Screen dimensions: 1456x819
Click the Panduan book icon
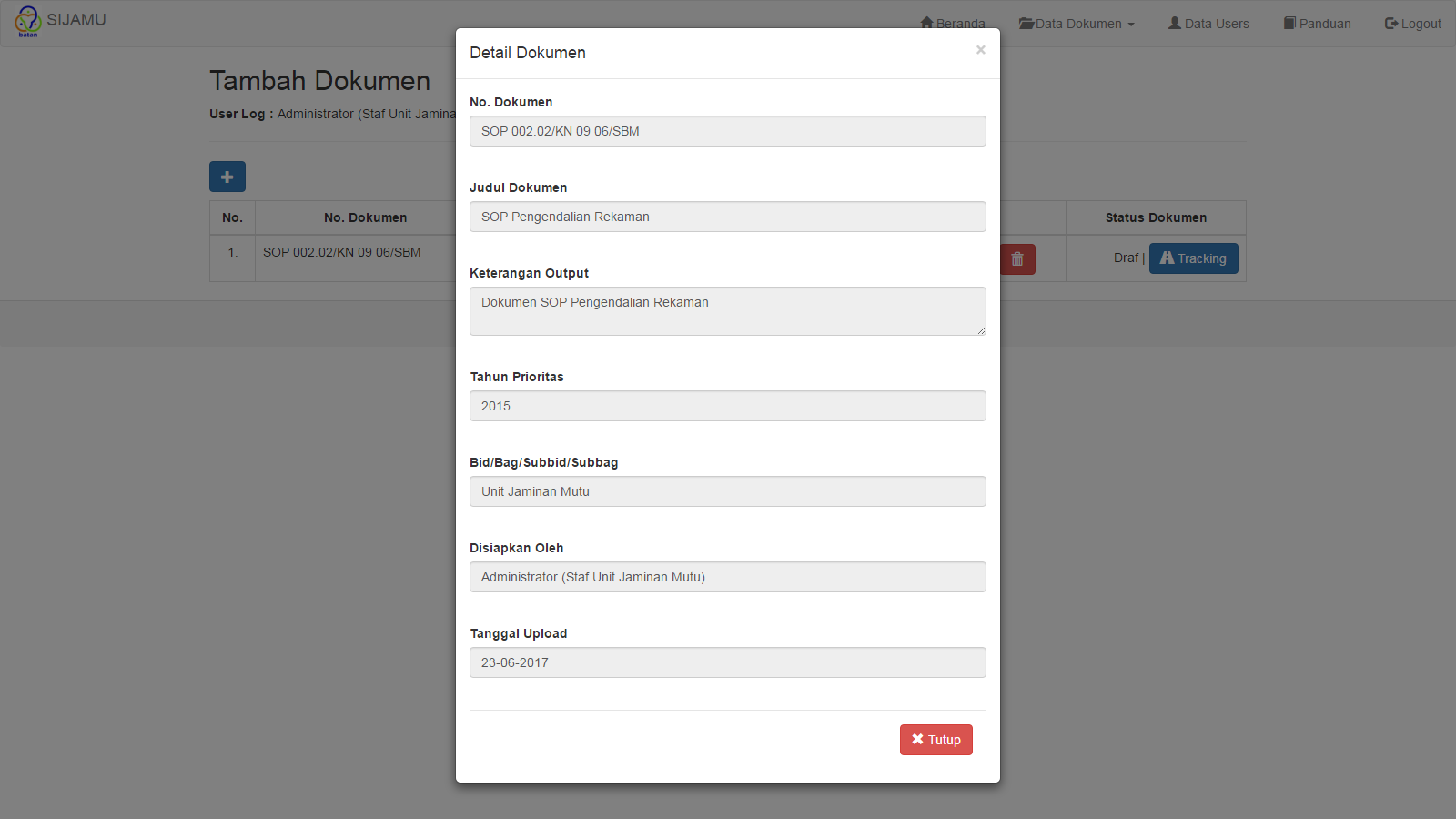click(x=1289, y=23)
